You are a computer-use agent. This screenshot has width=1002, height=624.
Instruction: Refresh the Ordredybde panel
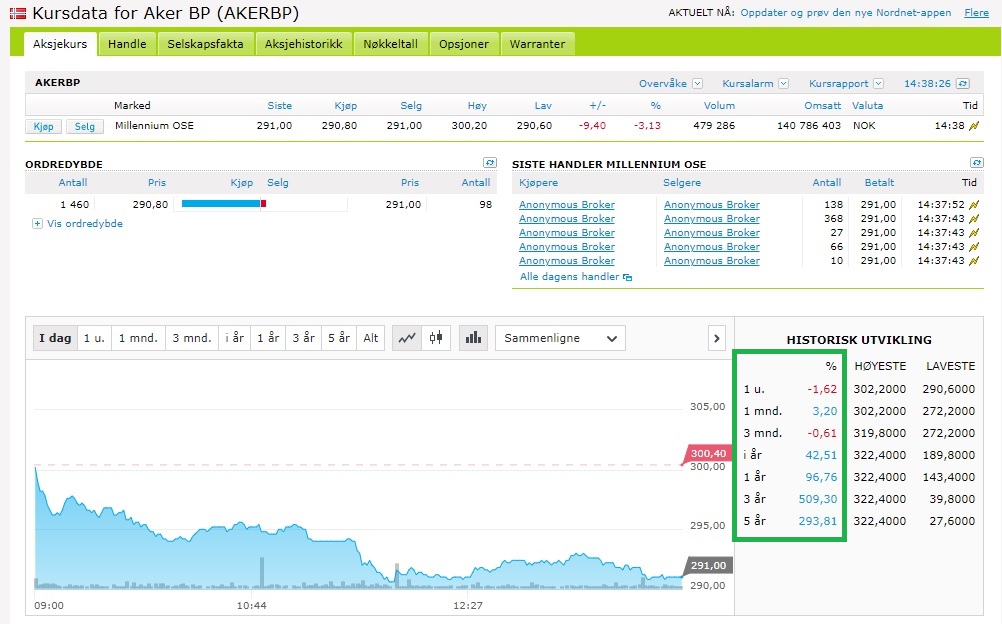[x=490, y=162]
